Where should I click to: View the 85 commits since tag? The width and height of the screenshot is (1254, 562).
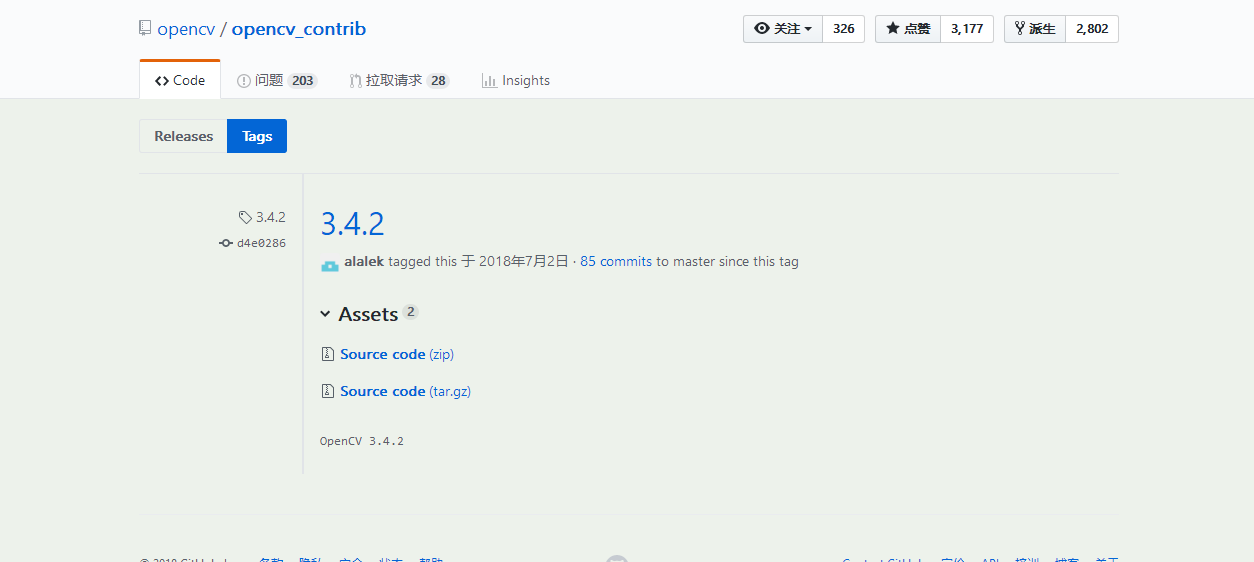616,262
